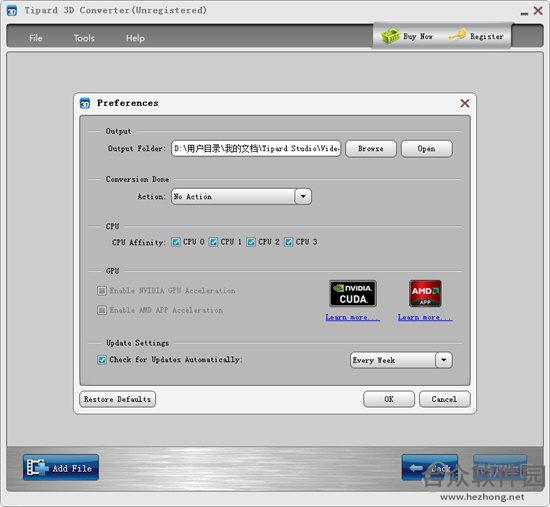The width and height of the screenshot is (550, 507).
Task: Uncheck the CPU 0 checkbox
Action: pos(176,242)
